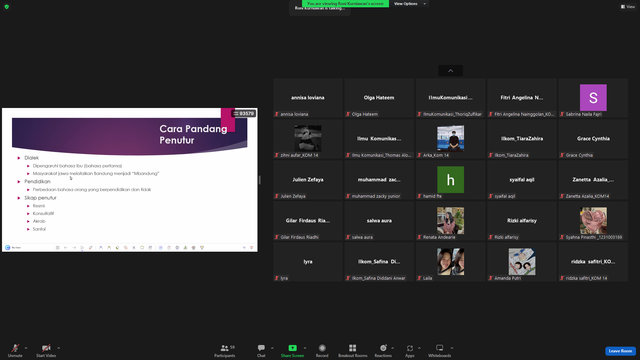Image resolution: width=640 pixels, height=360 pixels.
Task: Click the green Share Screen button
Action: [x=292, y=350]
